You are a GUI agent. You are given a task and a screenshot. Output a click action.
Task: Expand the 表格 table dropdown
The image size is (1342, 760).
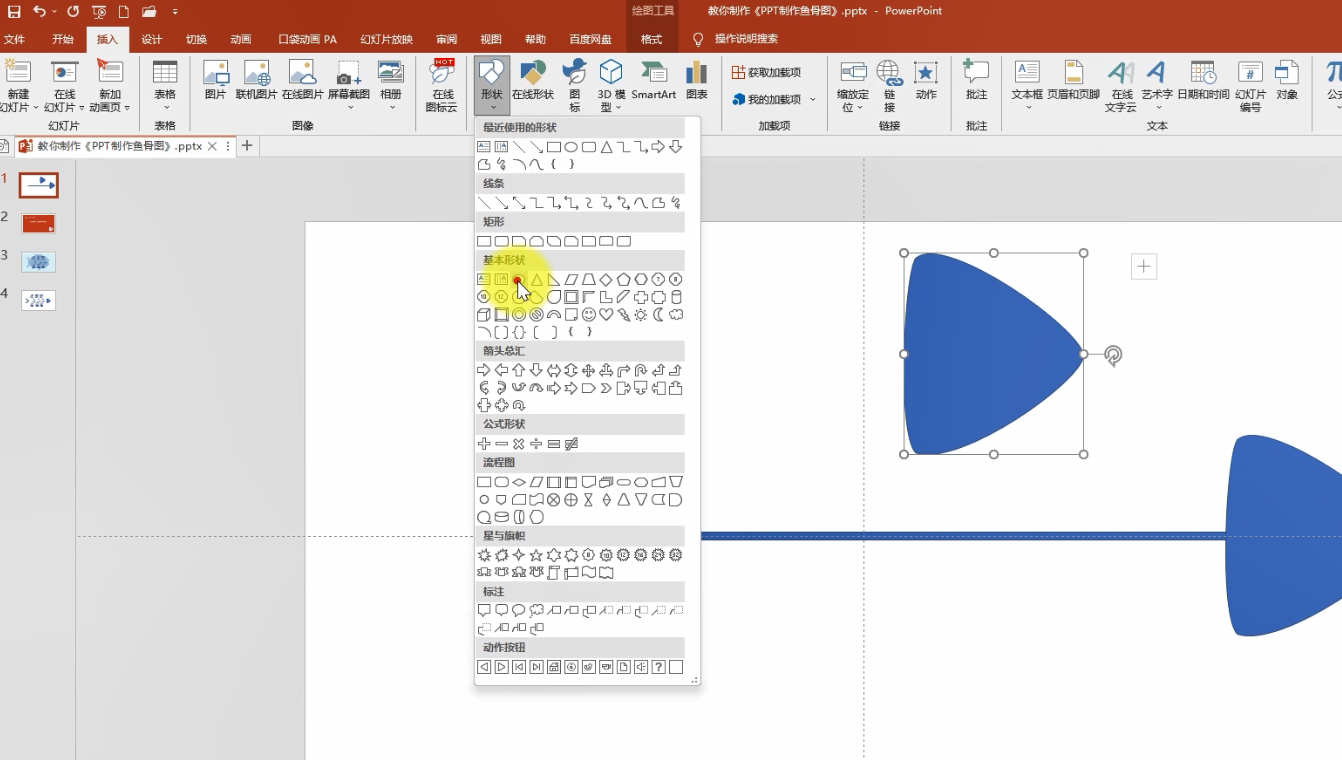[165, 106]
